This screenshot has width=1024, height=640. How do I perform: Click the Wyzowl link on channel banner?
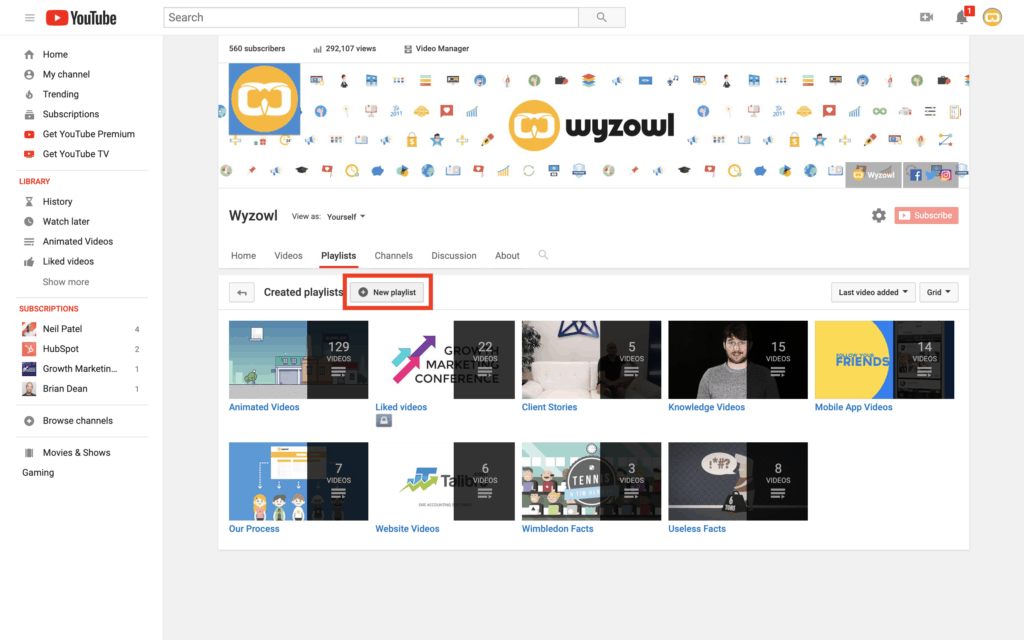click(x=874, y=175)
